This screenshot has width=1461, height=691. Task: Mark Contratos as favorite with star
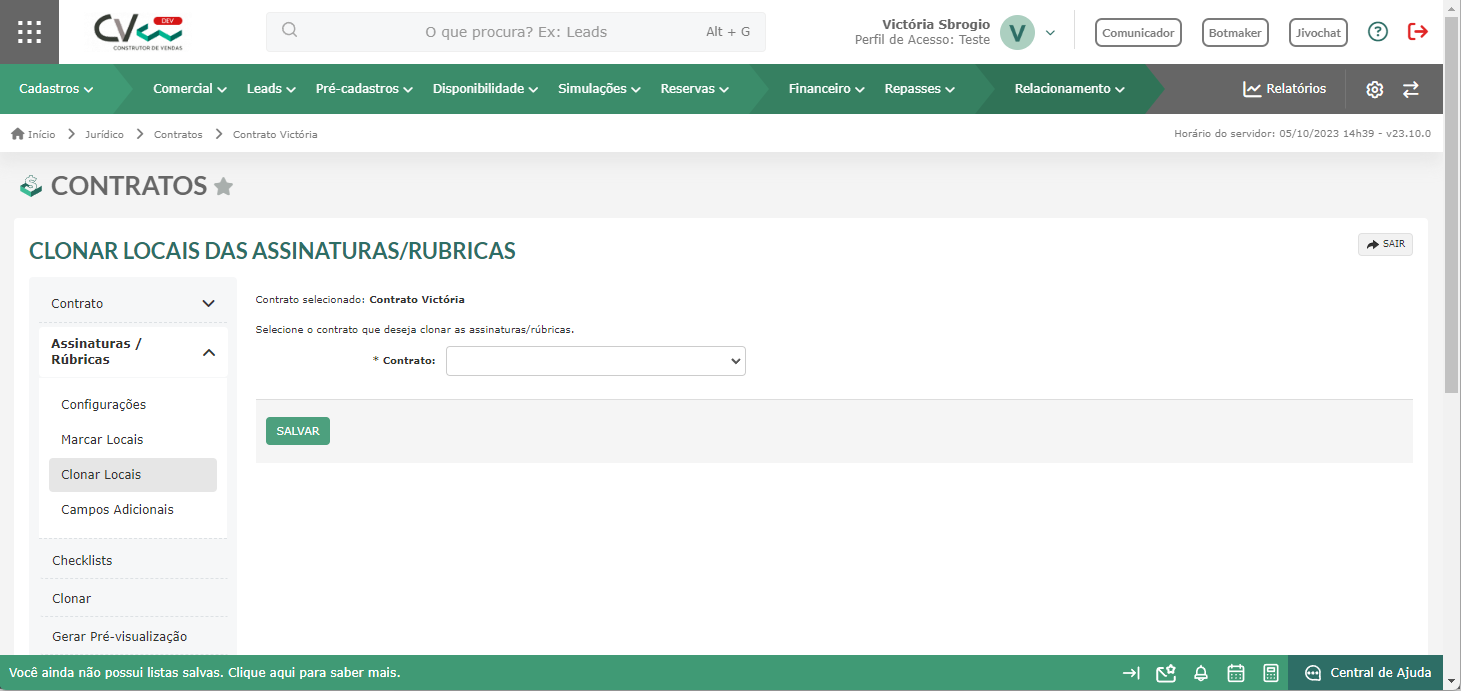click(x=224, y=186)
